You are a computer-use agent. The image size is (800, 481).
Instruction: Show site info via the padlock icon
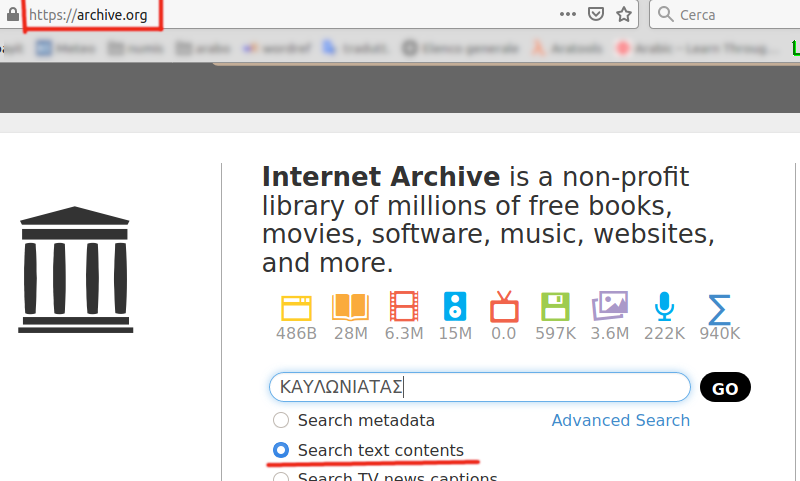pyautogui.click(x=11, y=15)
